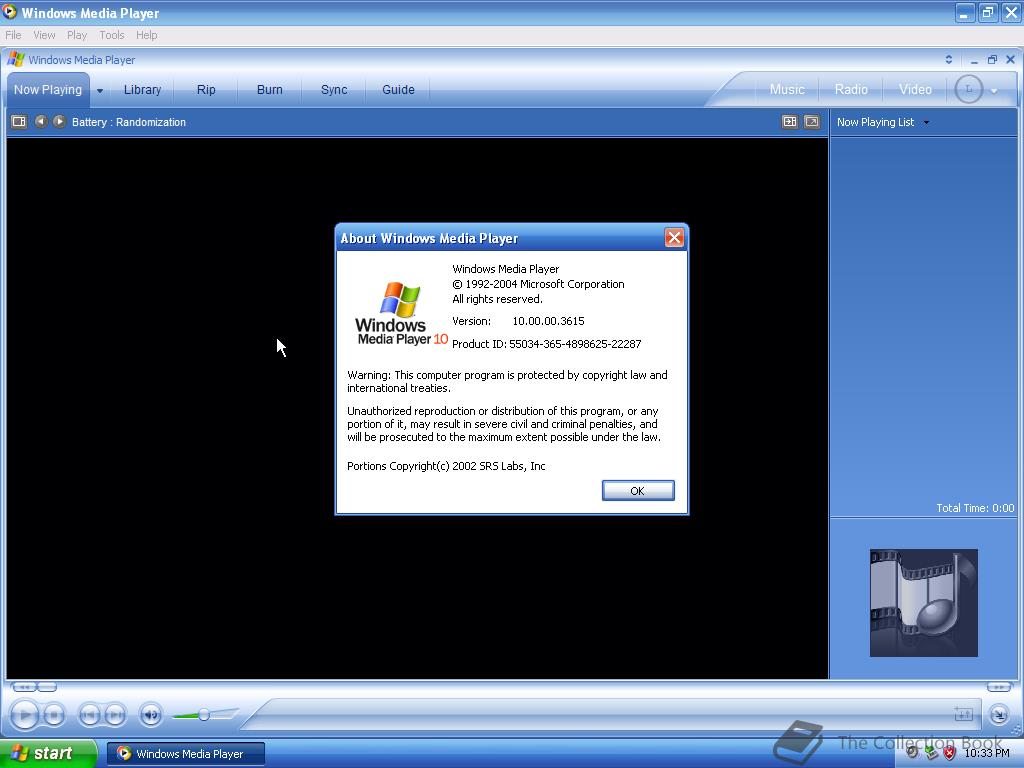Open the Tools menu
1024x768 pixels.
(x=112, y=35)
